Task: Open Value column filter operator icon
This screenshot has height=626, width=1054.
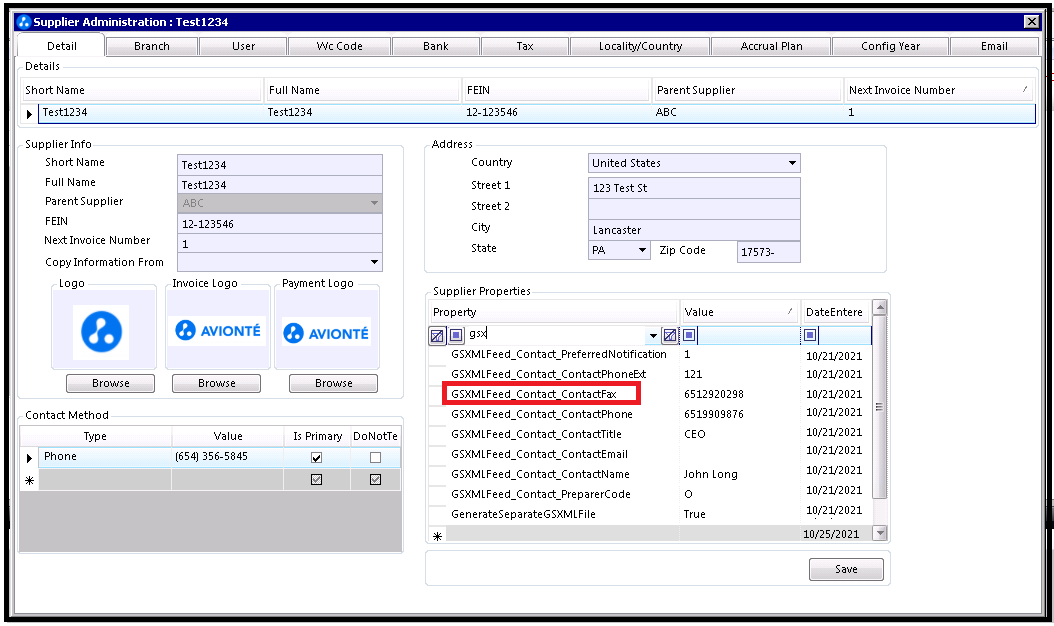Action: 690,335
